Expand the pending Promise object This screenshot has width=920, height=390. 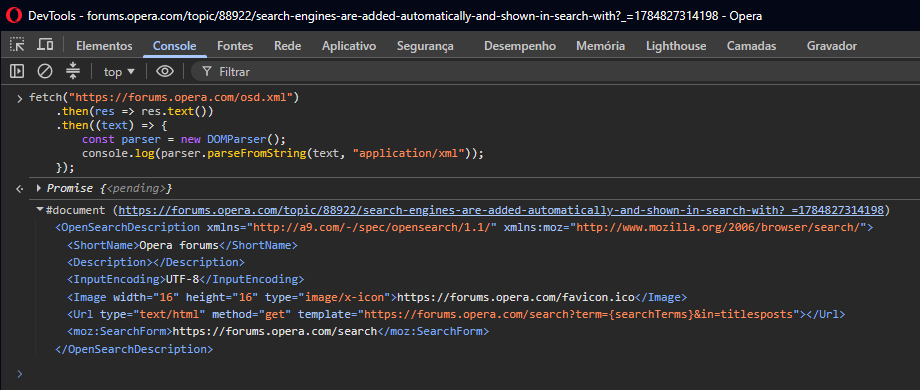click(x=39, y=188)
